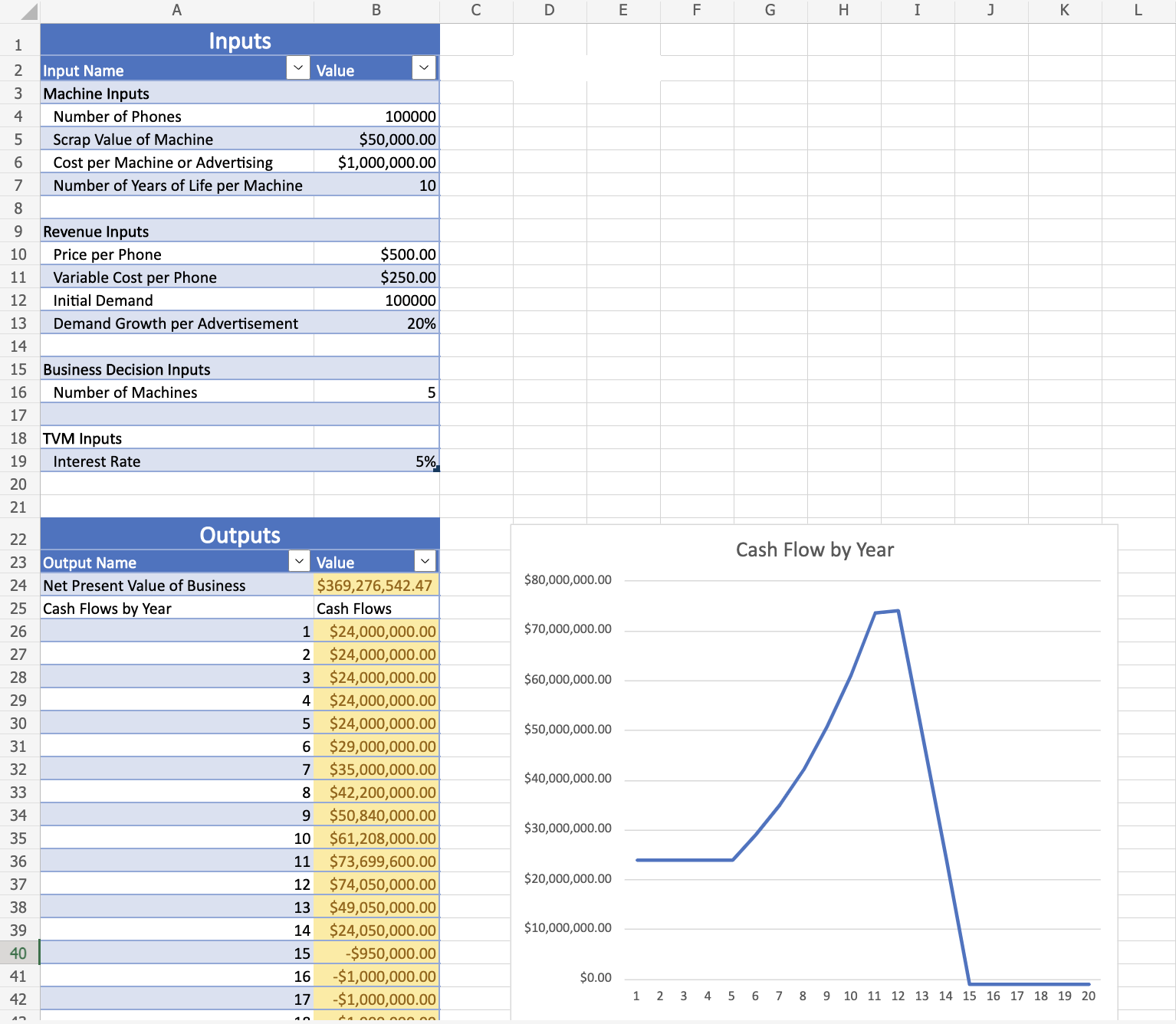Select the year 10 cell in Outputs
Viewport: 1176px width, 1024px height.
[177, 838]
